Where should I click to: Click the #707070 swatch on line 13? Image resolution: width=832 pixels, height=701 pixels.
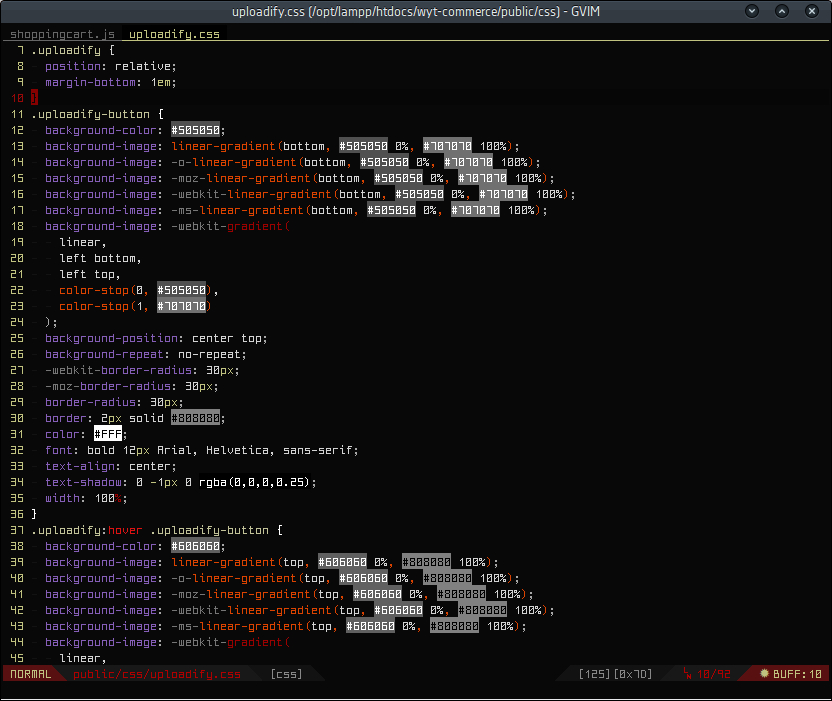tap(447, 146)
